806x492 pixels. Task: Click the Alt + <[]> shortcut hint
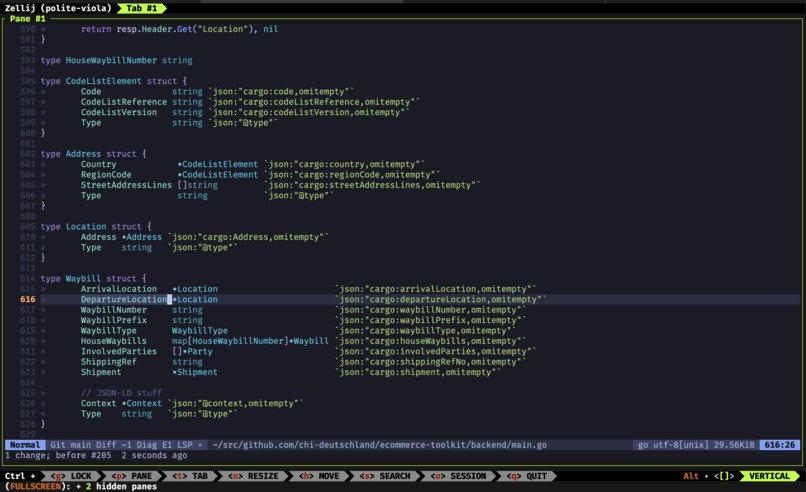(x=708, y=476)
